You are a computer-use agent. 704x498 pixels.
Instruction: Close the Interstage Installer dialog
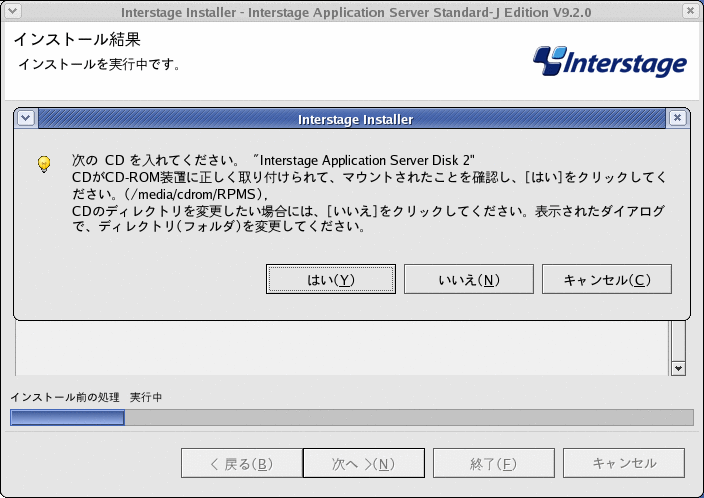[x=678, y=118]
